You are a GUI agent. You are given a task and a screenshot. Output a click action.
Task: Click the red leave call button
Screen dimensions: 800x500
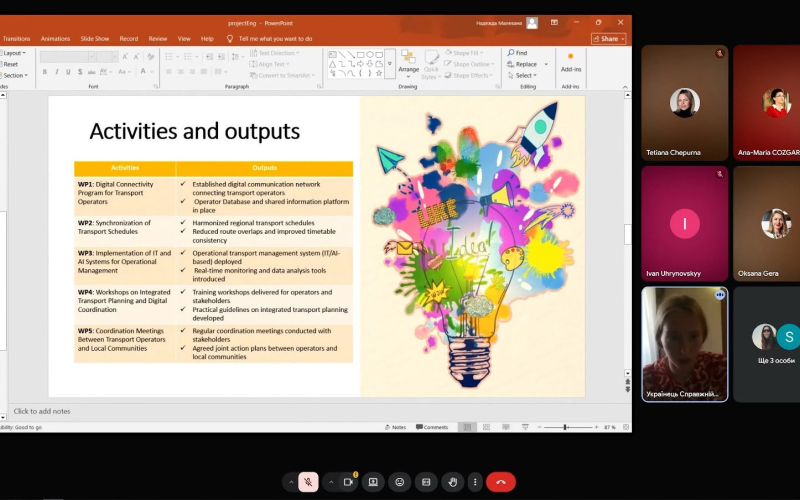[x=501, y=482]
